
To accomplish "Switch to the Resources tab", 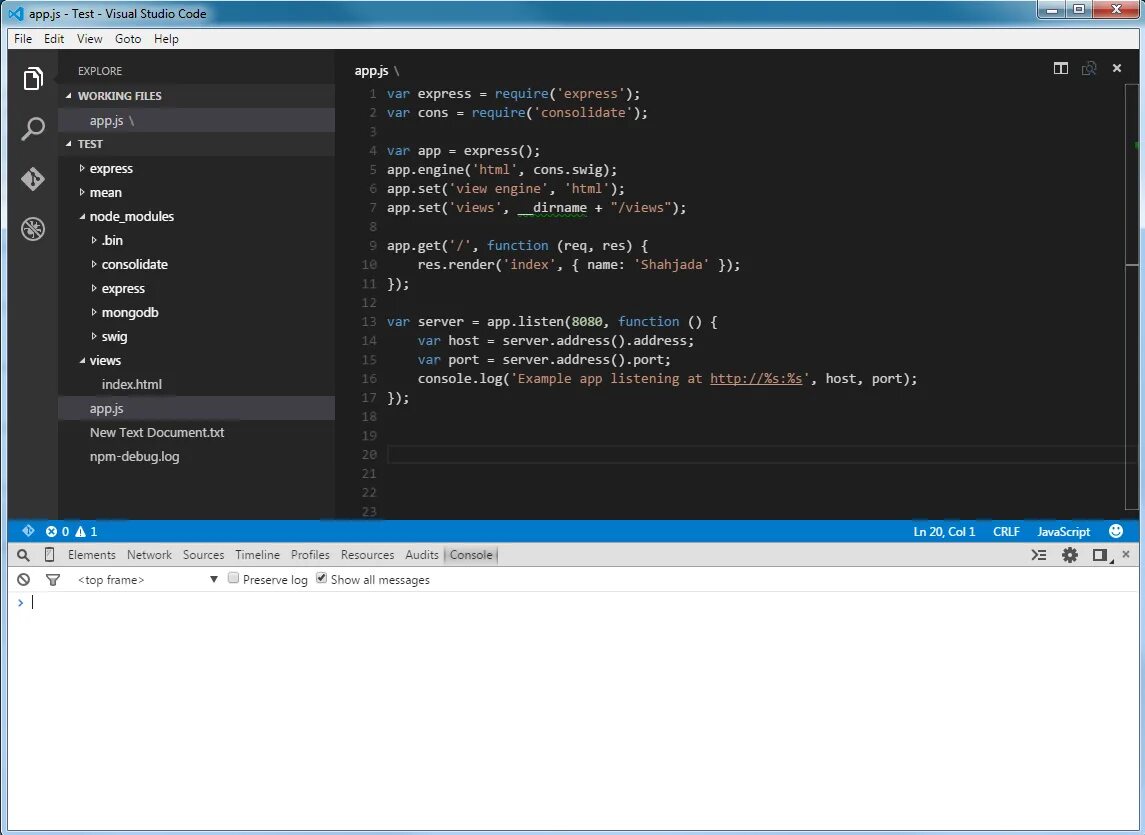I will (367, 555).
